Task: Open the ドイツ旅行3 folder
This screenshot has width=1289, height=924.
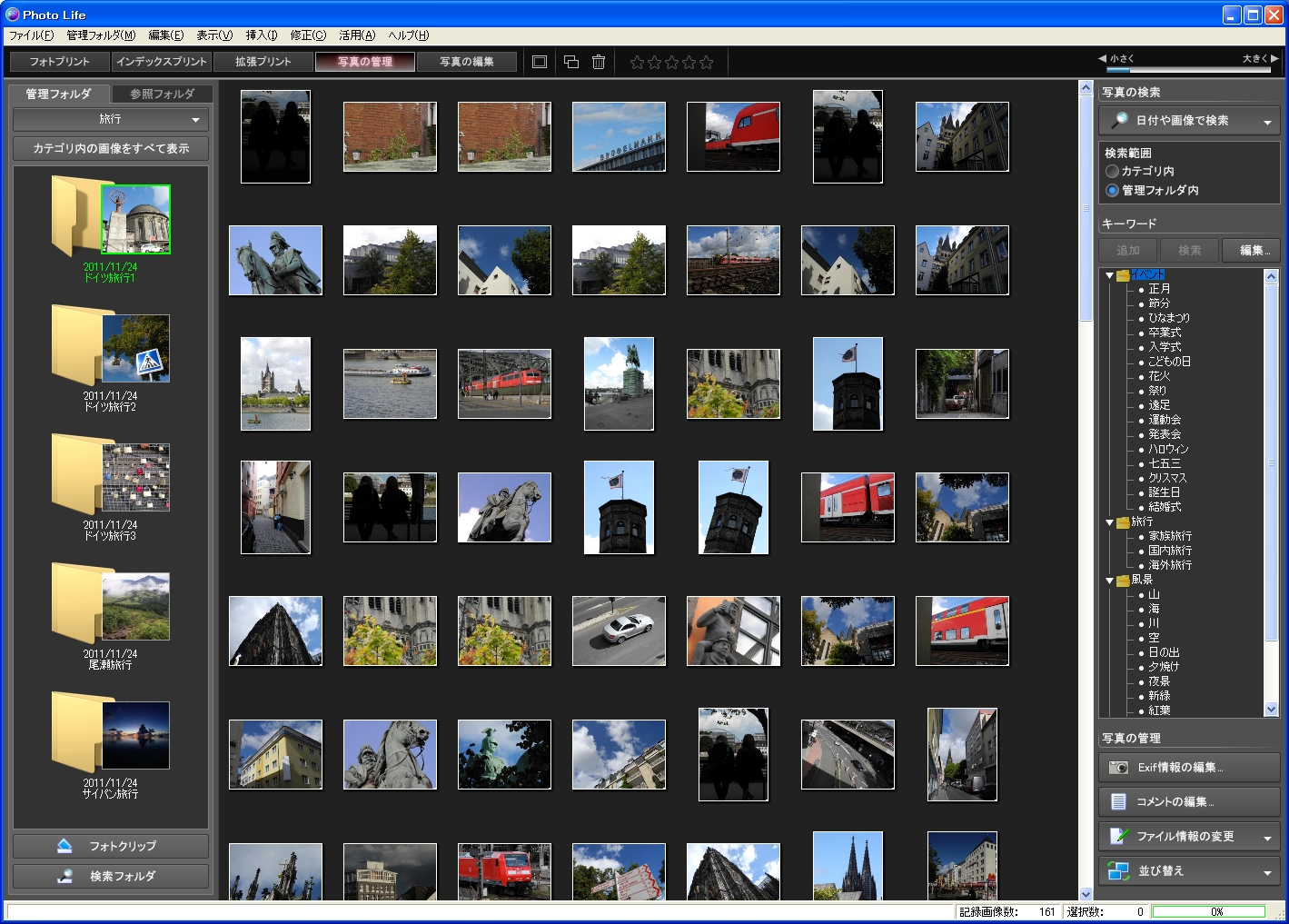Action: click(x=111, y=489)
